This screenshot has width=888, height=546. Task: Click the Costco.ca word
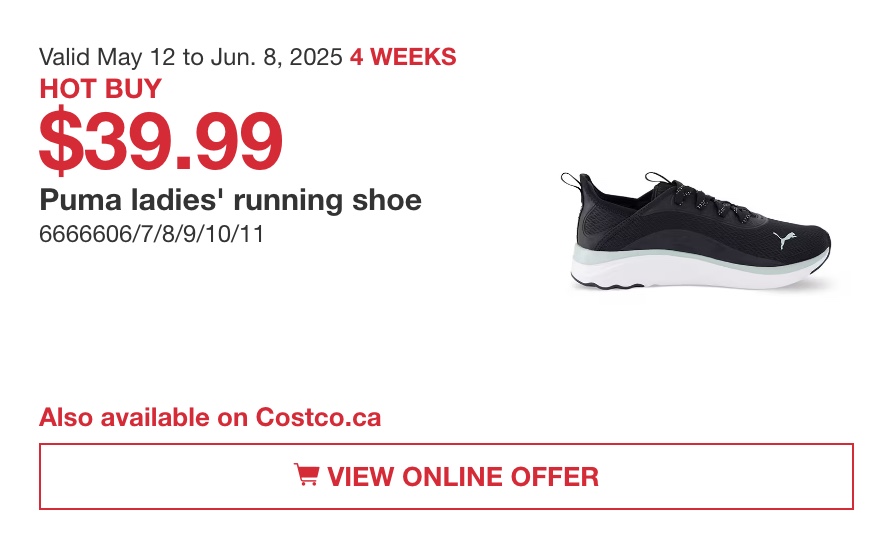[x=318, y=417]
